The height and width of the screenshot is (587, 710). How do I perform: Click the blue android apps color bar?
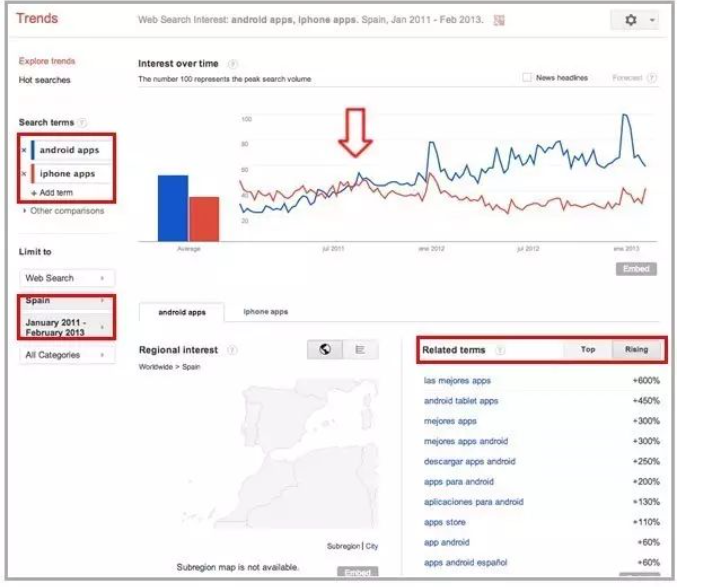pos(33,150)
